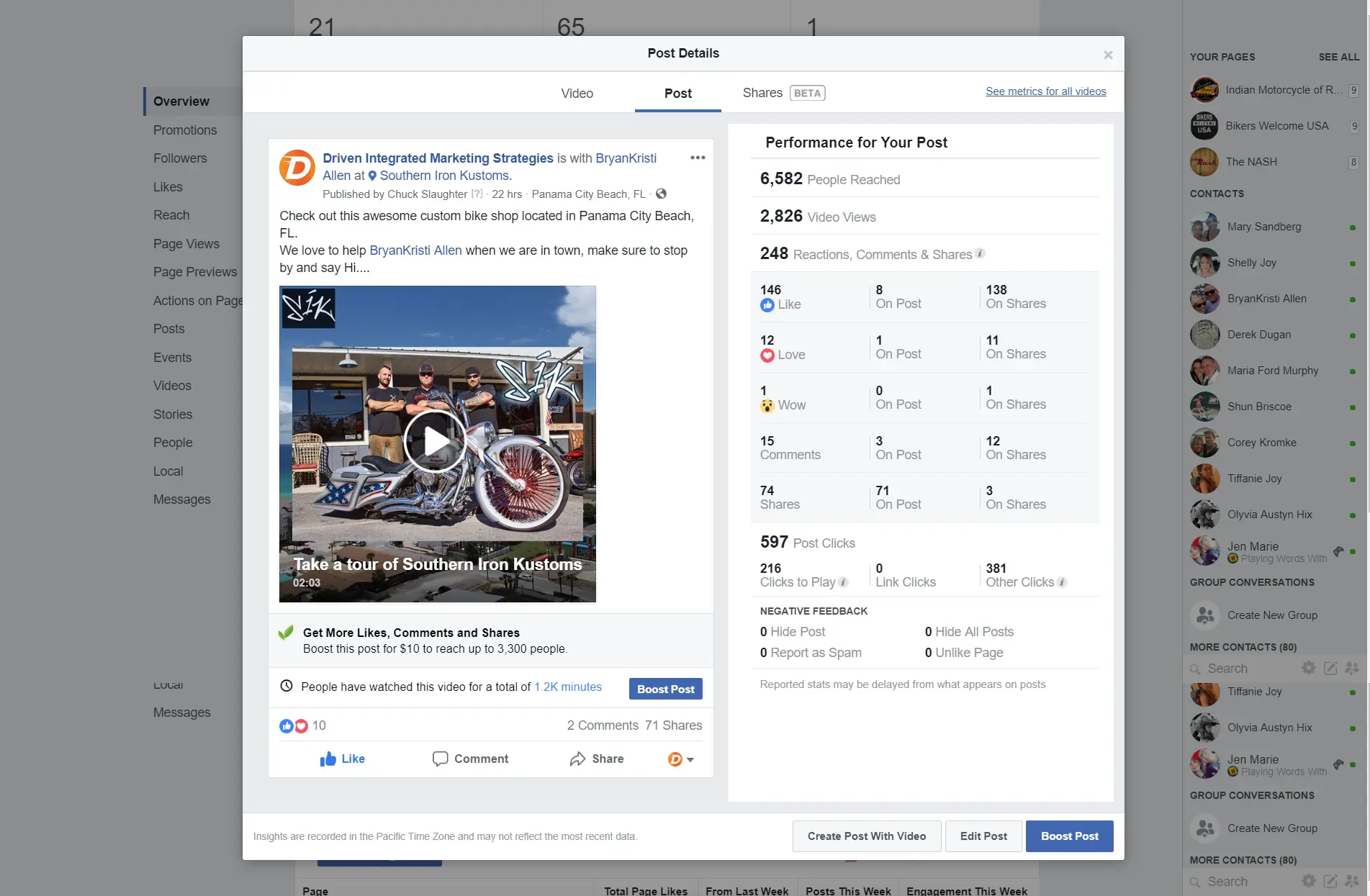Click the new message compose icon

(1330, 669)
